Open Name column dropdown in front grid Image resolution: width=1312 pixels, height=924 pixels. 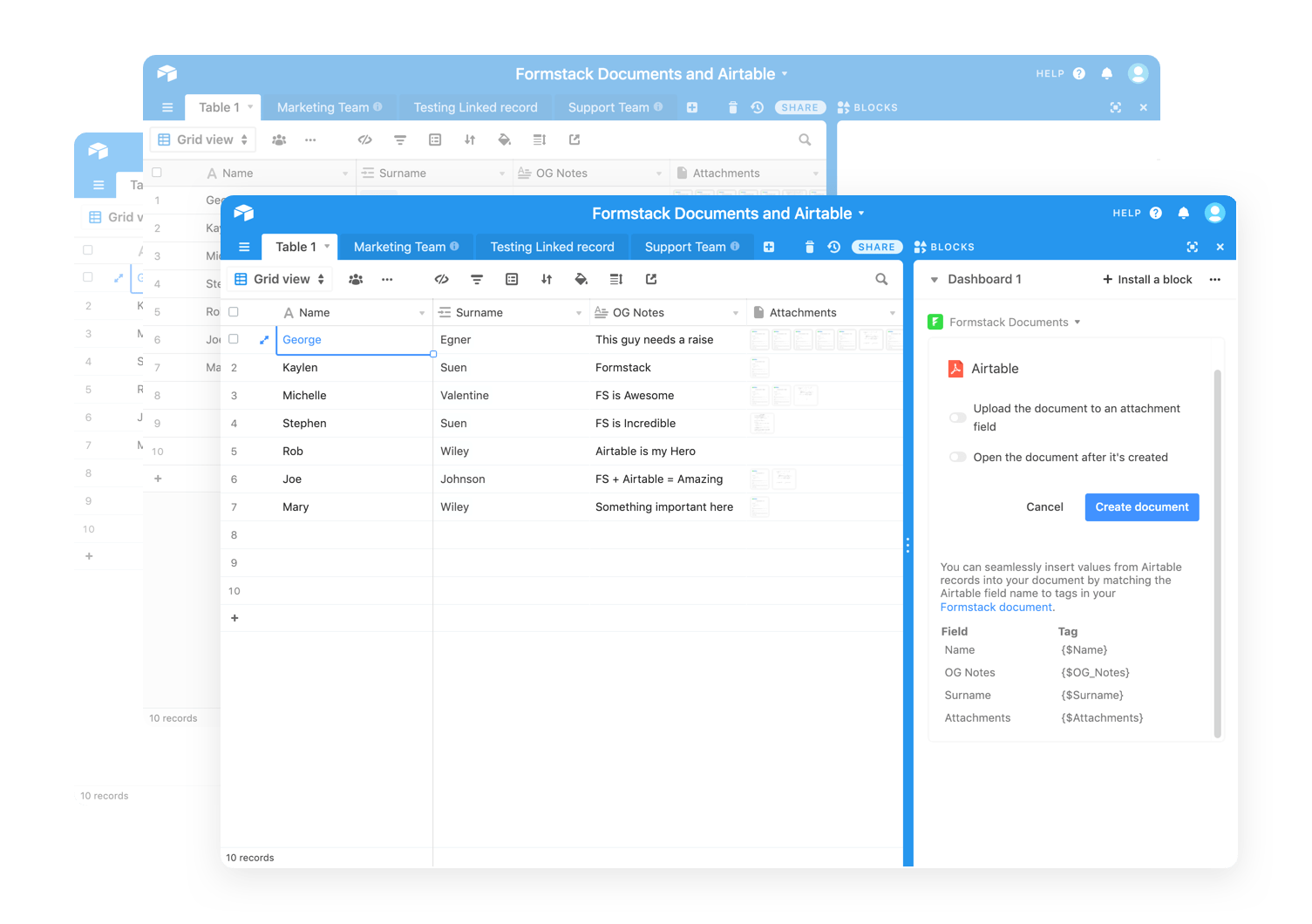[x=422, y=313]
